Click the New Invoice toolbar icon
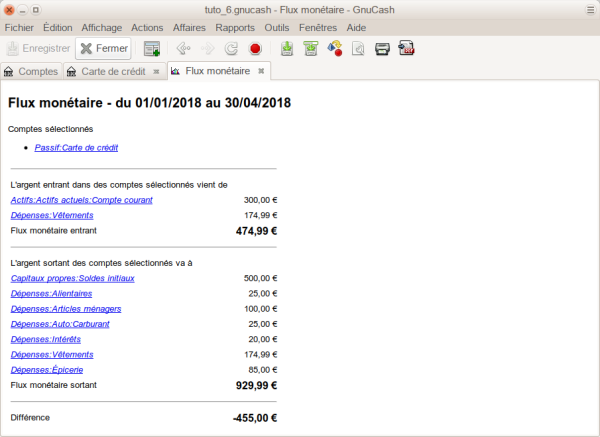 click(152, 48)
